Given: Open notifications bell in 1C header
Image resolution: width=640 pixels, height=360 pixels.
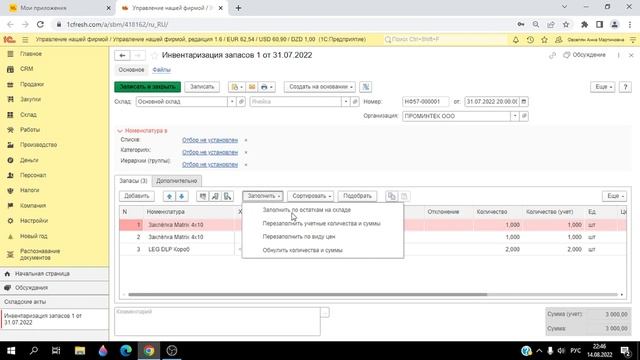Looking at the screenshot, I should click(516, 40).
